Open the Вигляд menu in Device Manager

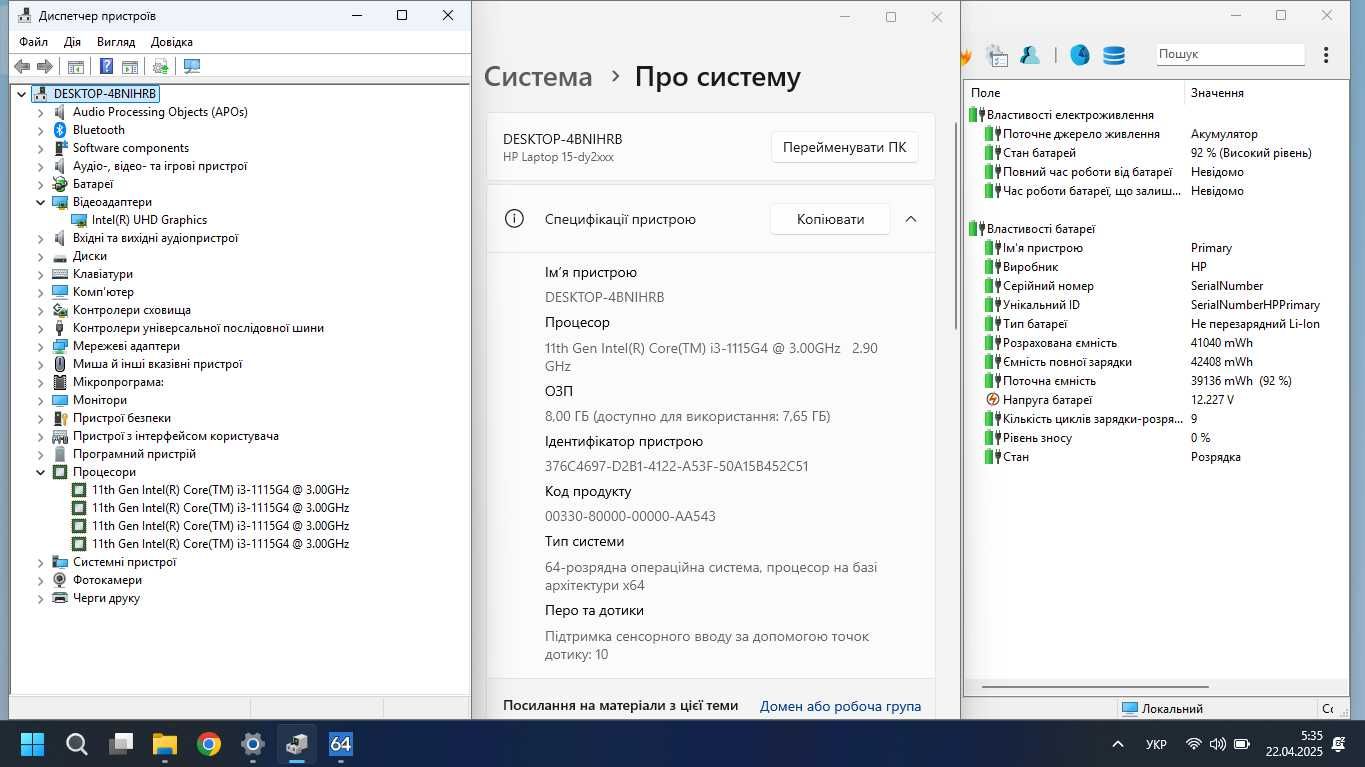[116, 42]
